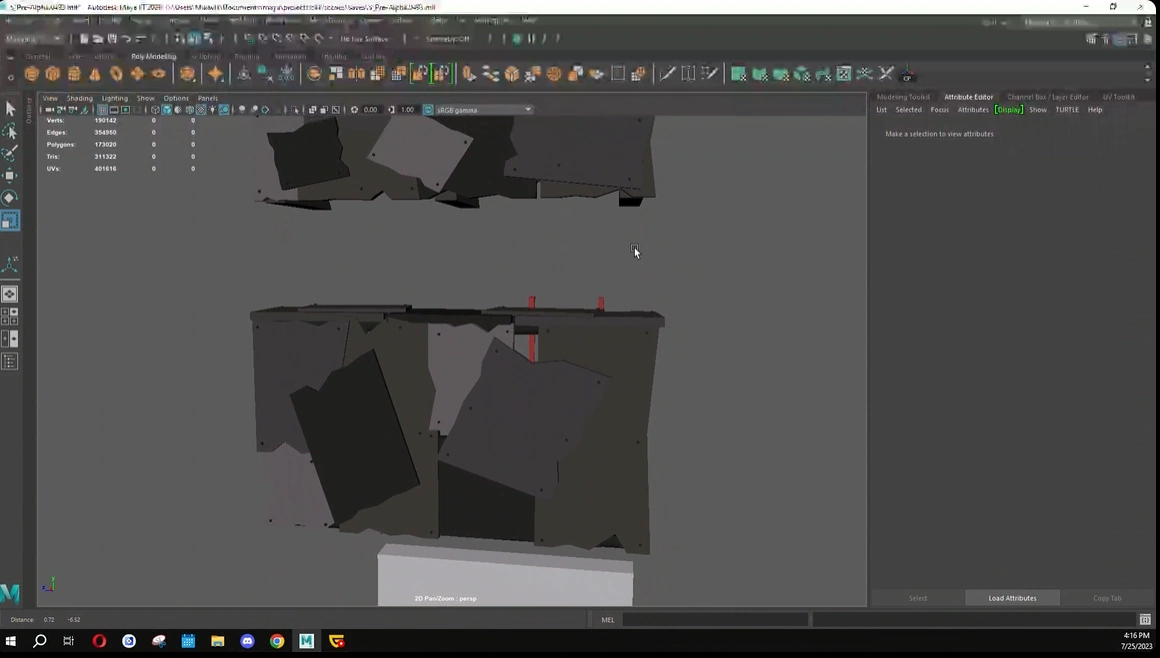
Task: Open Maya from the Windows taskbar
Action: (x=306, y=641)
